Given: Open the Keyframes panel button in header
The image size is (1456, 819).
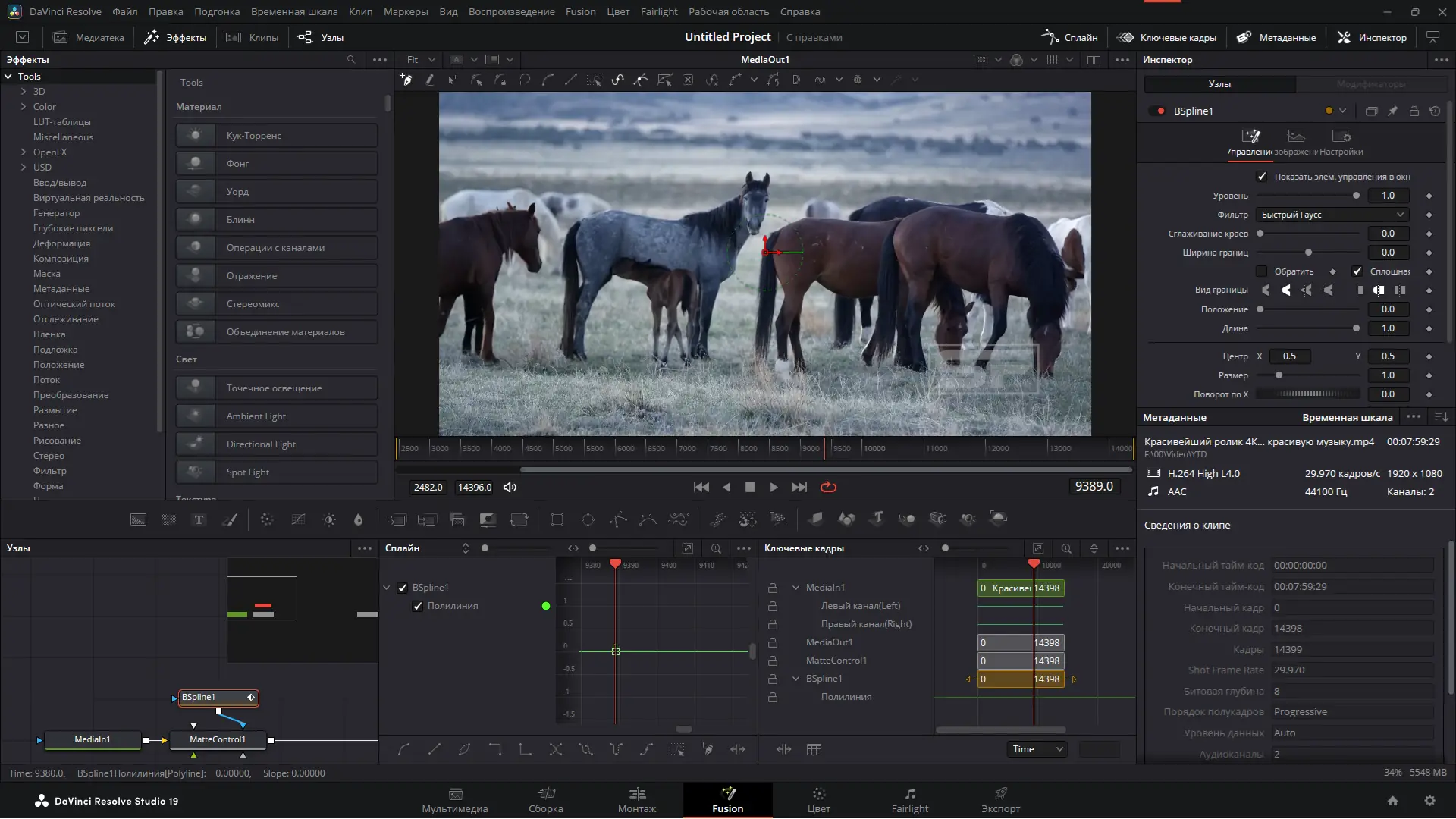Looking at the screenshot, I should tap(1166, 37).
